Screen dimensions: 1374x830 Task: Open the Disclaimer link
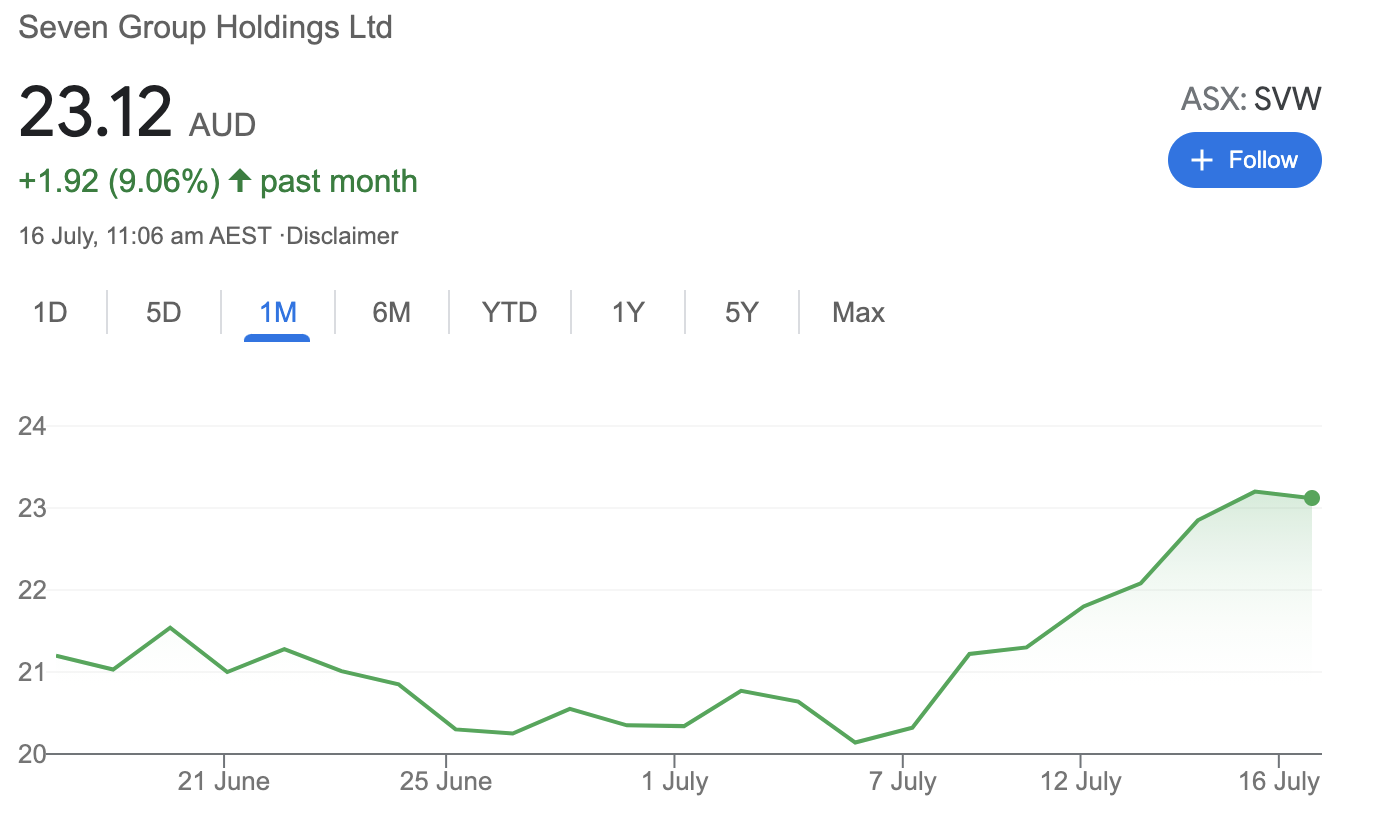click(x=342, y=237)
